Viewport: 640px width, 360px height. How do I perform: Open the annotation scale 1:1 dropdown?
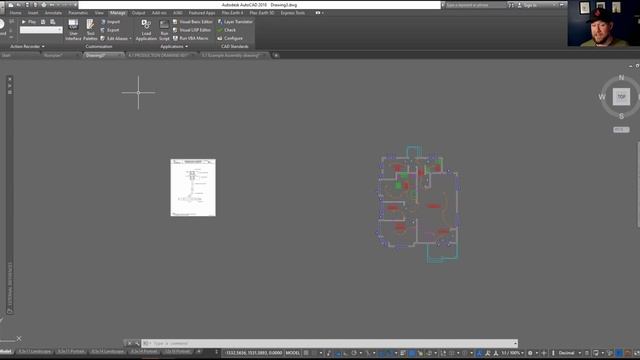[x=513, y=353]
